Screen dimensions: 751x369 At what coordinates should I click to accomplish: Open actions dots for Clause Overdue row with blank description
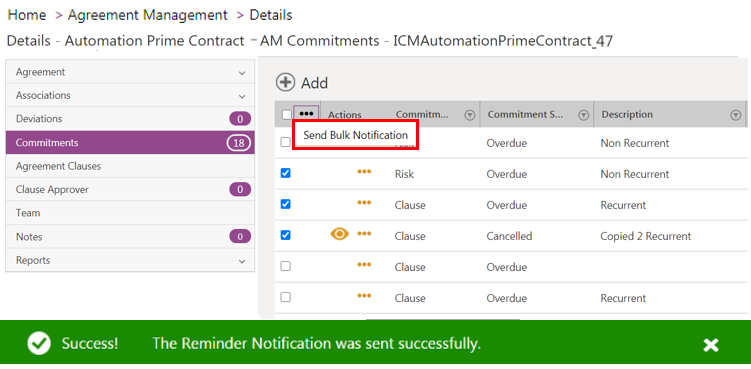tap(364, 265)
